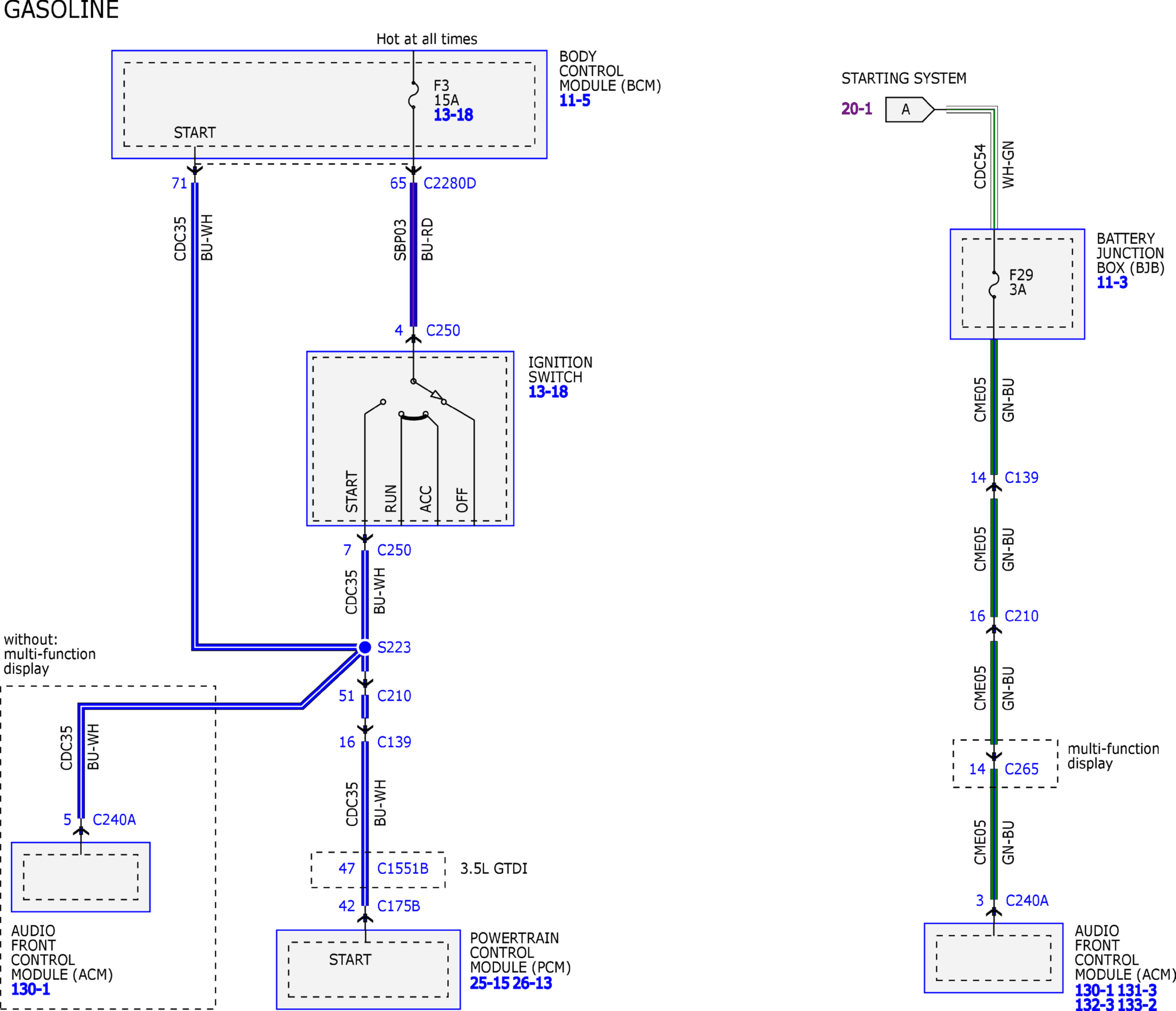This screenshot has width=1176, height=1011.
Task: Select the starting system A arrow connector
Action: [910, 109]
